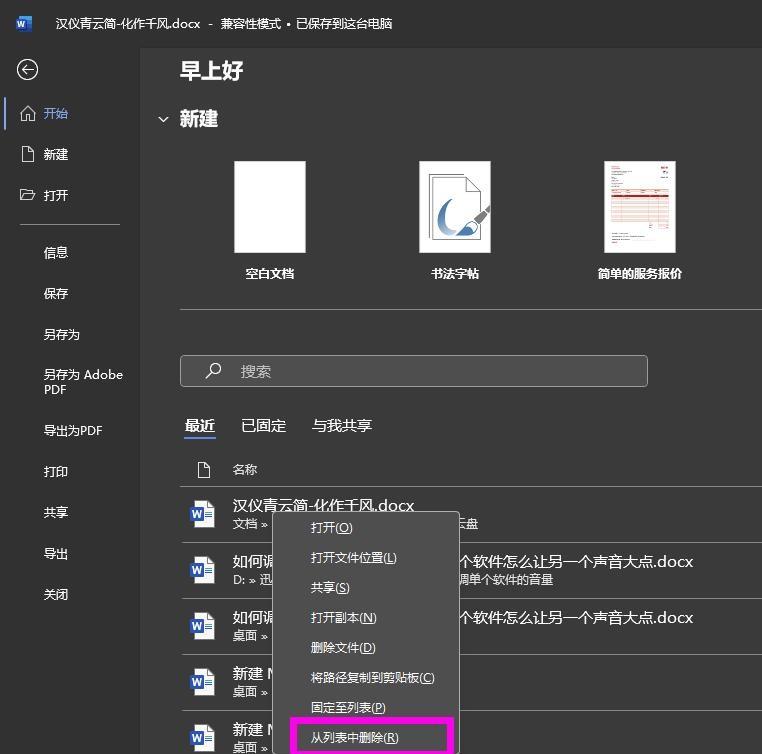
Task: Click 另存为 in the sidebar
Action: (61, 334)
